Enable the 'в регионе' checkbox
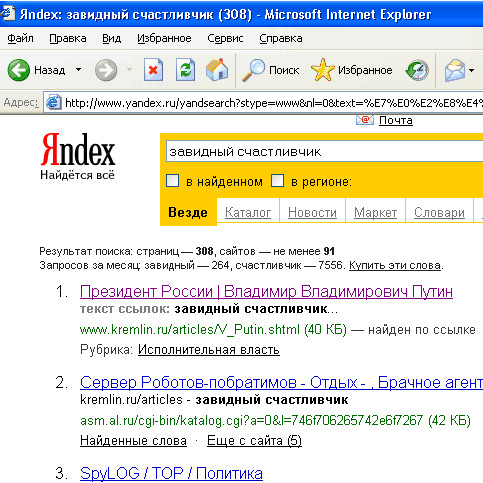Screen dimensions: 483x483 coord(277,181)
